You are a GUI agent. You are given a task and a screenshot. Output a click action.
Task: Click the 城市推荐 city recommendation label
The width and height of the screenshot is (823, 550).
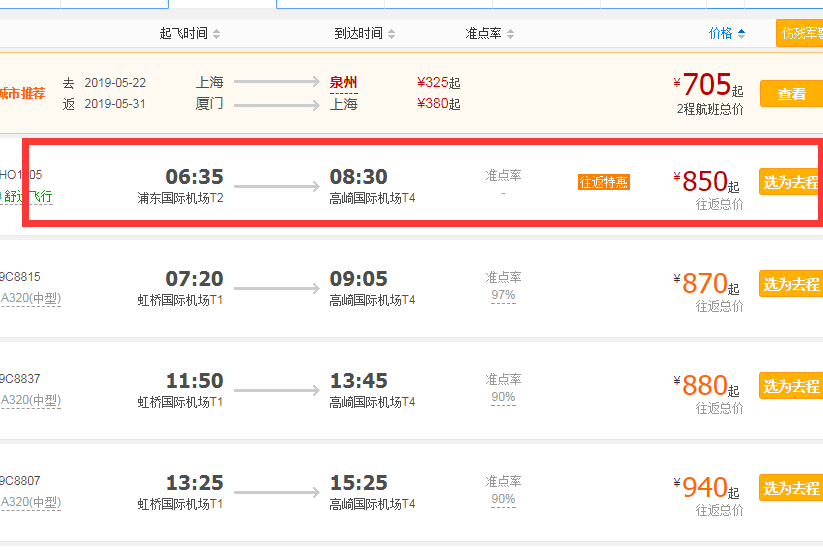tap(22, 93)
